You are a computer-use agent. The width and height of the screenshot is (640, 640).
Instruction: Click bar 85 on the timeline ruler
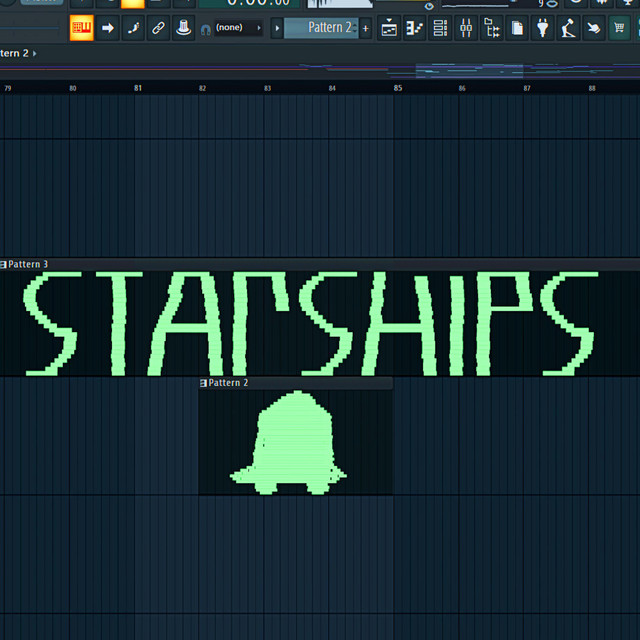coord(398,88)
